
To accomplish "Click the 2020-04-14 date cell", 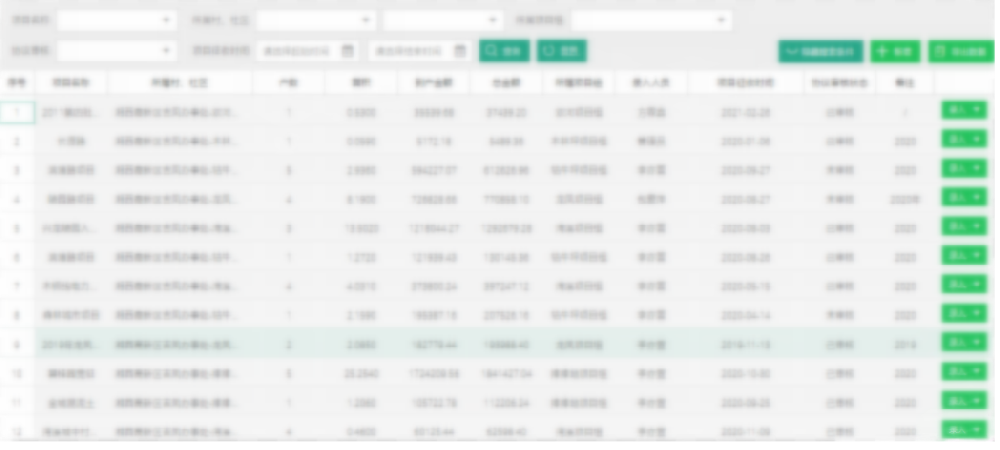I will click(746, 316).
